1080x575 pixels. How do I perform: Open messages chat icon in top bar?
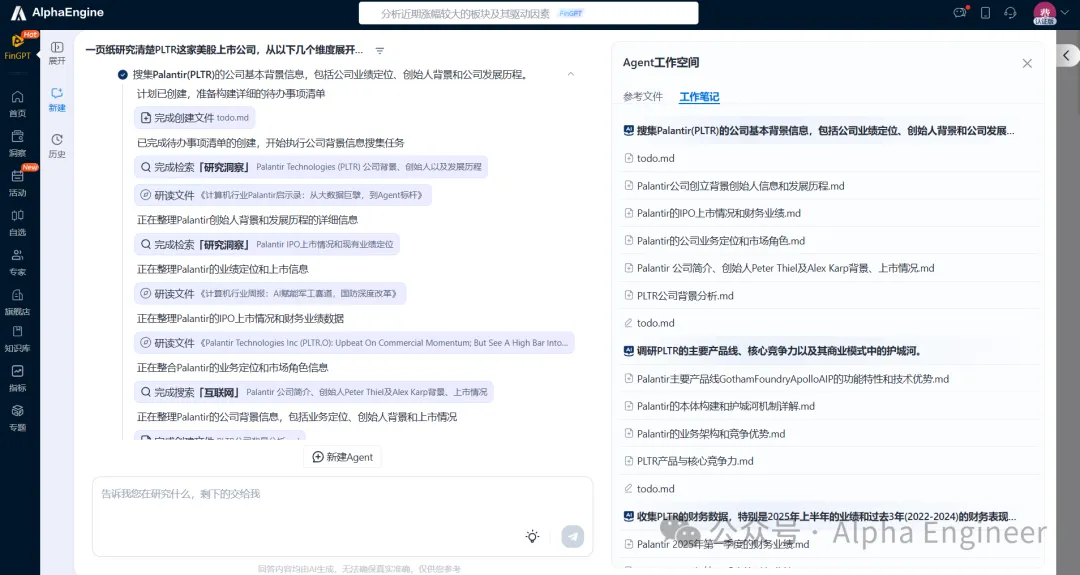pyautogui.click(x=961, y=13)
